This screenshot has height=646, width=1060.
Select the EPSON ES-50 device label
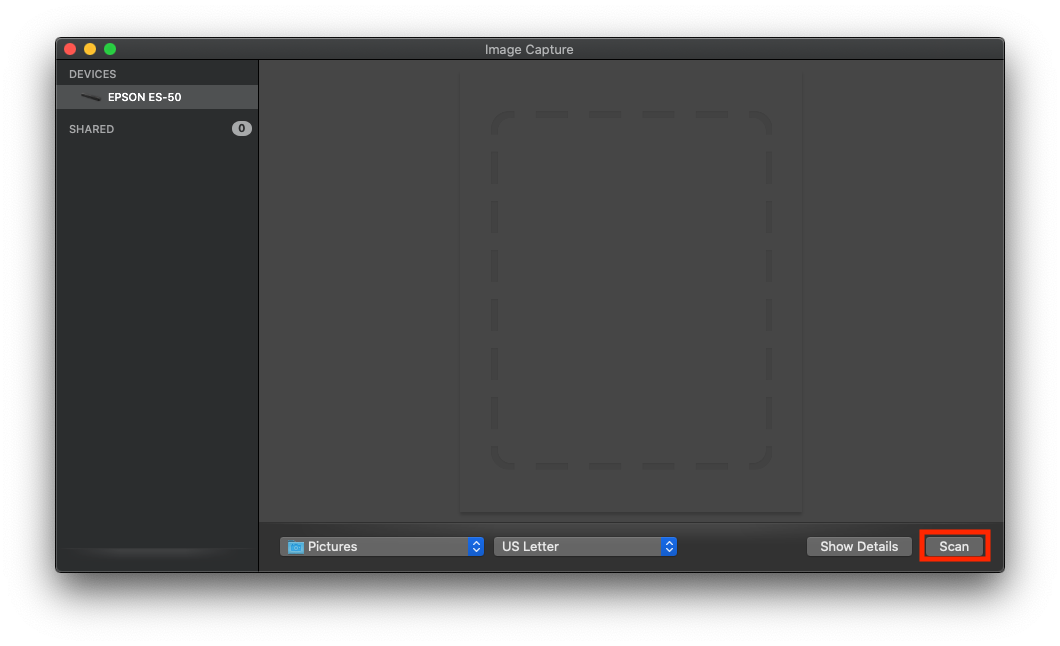pos(144,97)
